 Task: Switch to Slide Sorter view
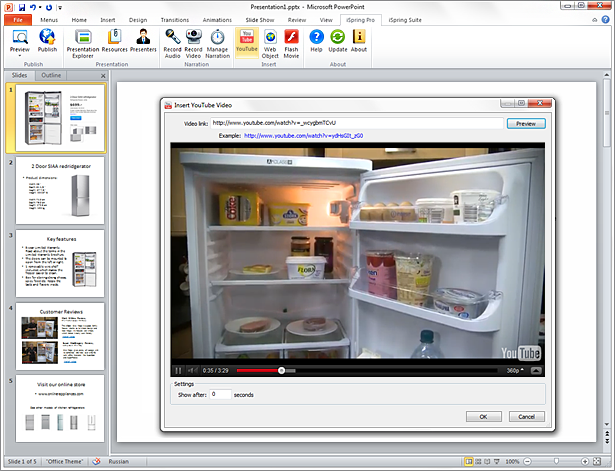click(x=478, y=461)
